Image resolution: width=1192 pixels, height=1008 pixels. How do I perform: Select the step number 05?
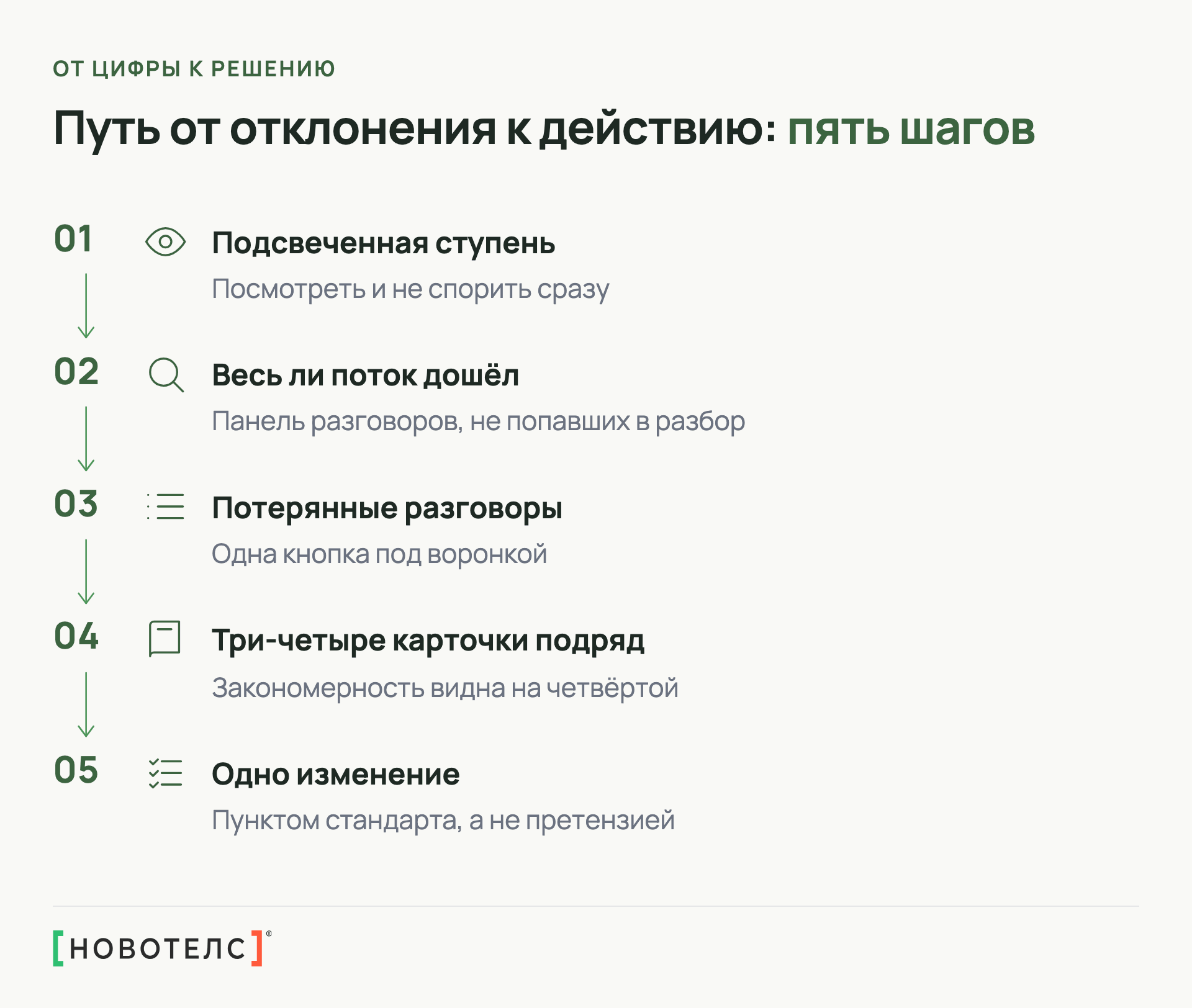(76, 770)
